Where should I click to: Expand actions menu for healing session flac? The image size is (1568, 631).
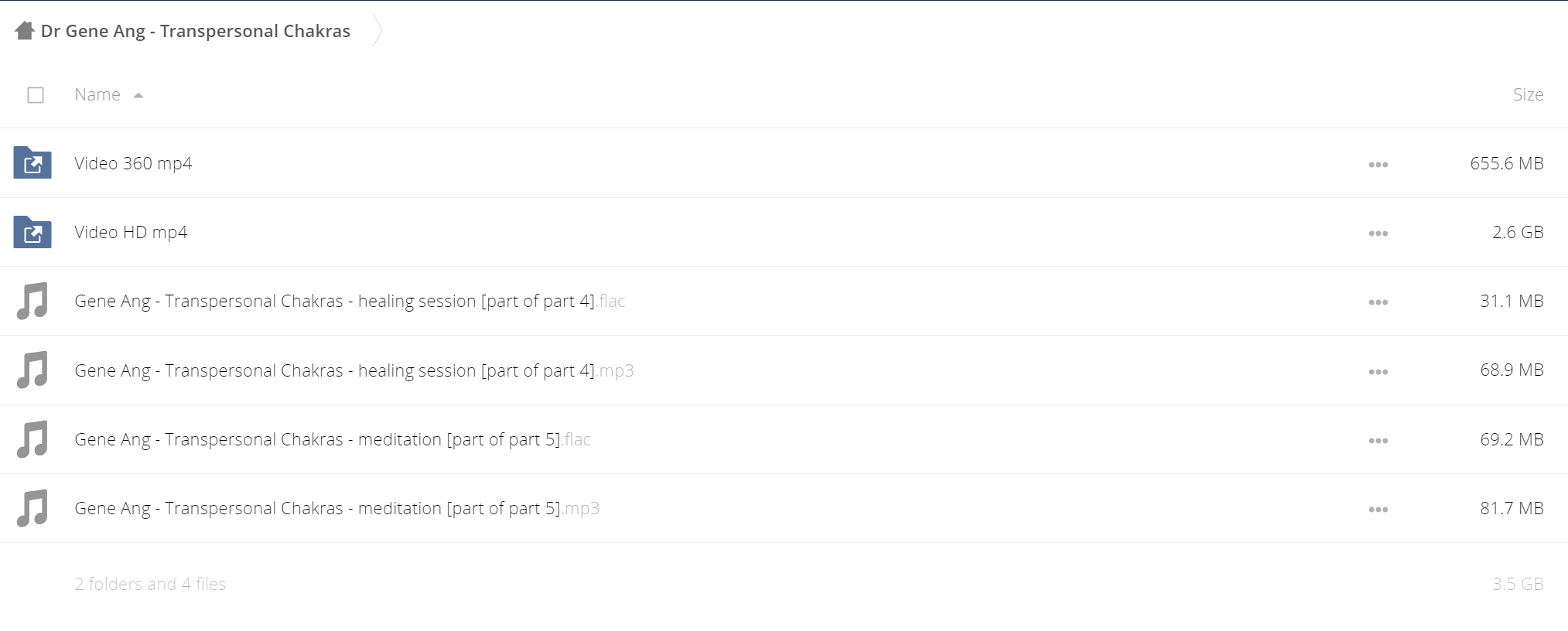click(1378, 302)
